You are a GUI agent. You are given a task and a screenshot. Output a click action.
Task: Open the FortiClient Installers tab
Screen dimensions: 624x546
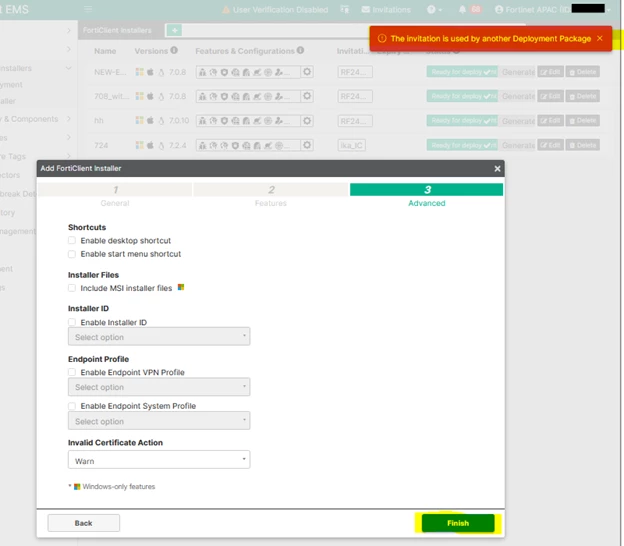[117, 30]
